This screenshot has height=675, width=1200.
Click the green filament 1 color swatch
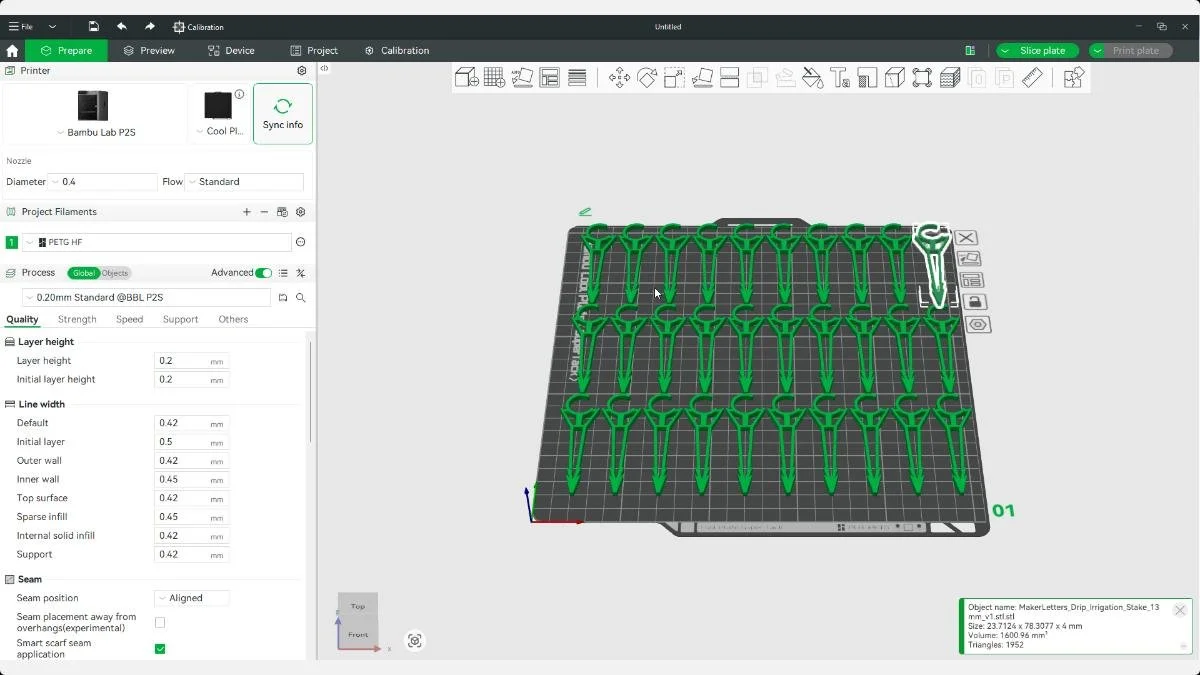[12, 242]
